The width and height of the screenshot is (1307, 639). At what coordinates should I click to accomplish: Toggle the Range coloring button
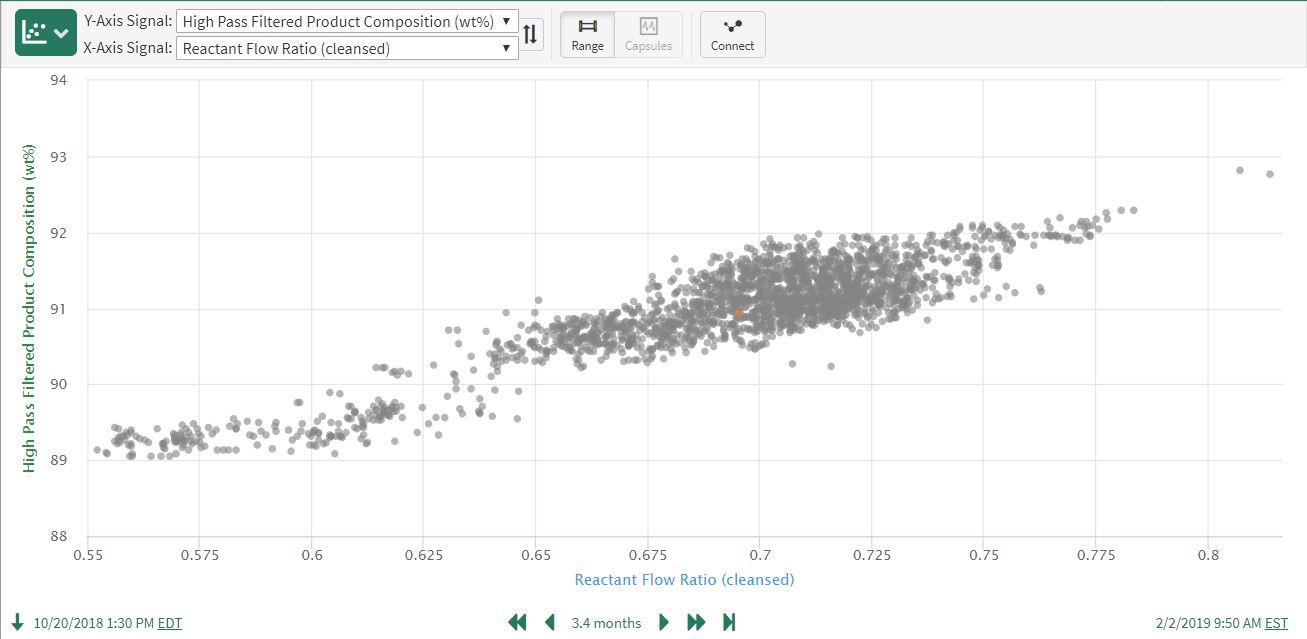(x=587, y=35)
